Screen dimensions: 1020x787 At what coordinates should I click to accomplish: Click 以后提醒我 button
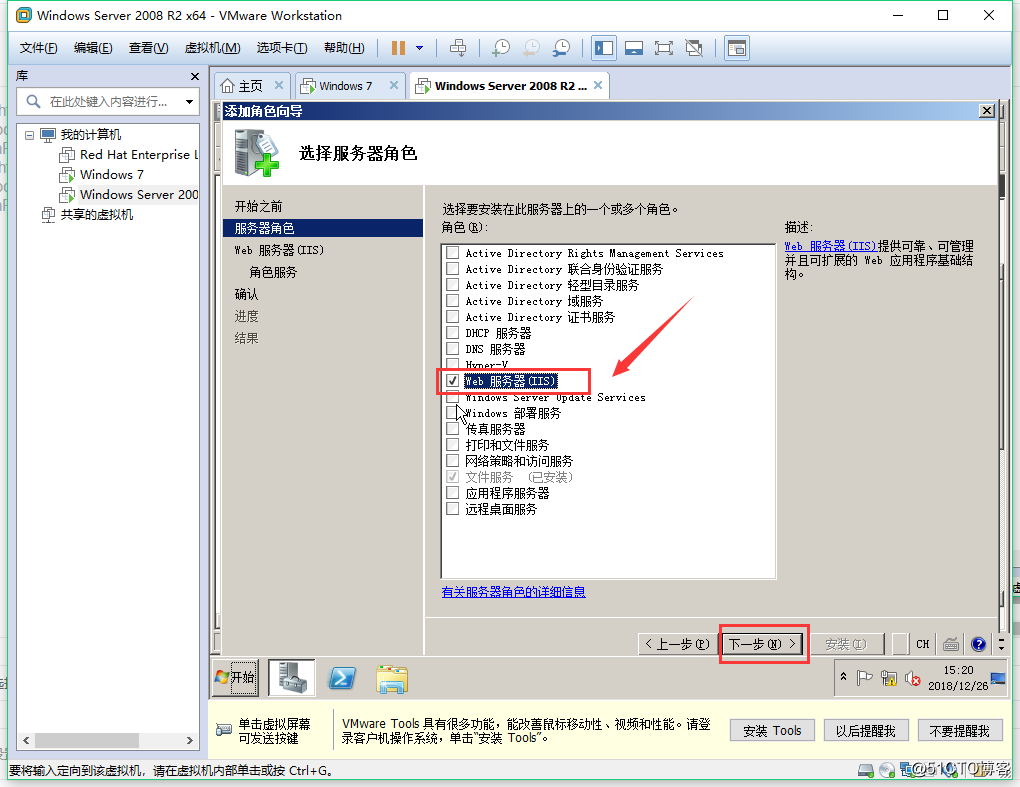coord(866,730)
